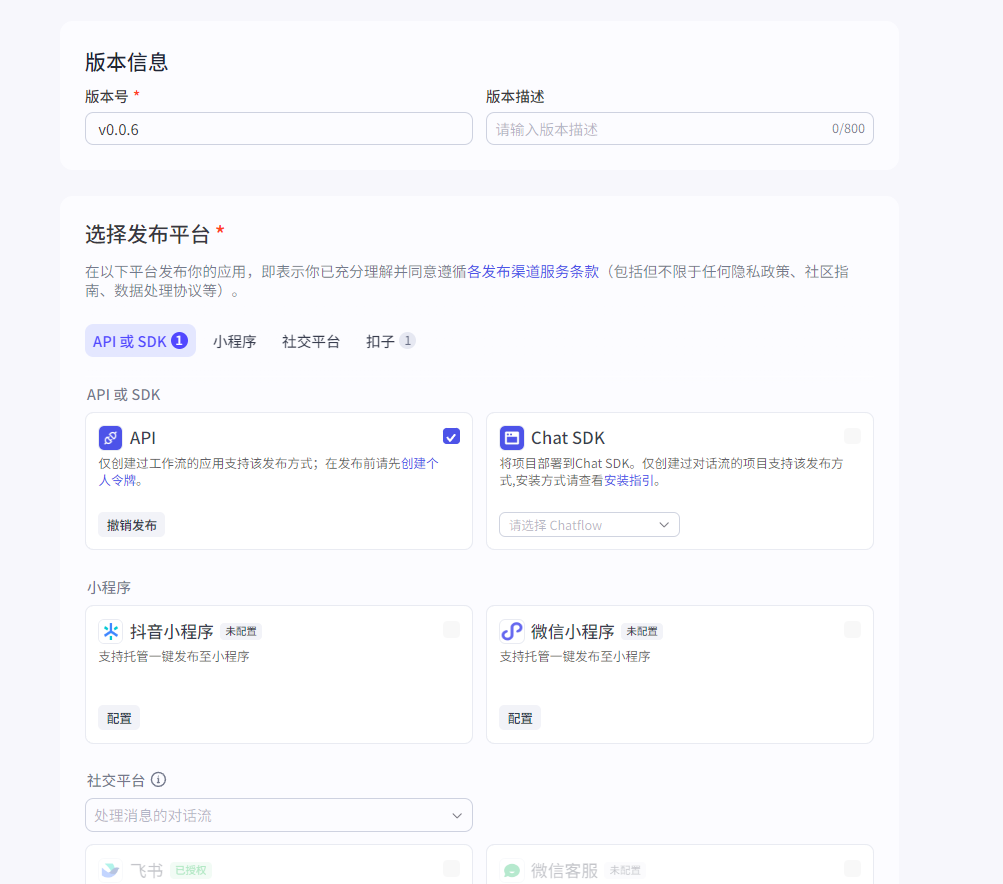This screenshot has height=884, width=1003.
Task: Click the 未配置 tag on 微信客服
Action: point(626,870)
